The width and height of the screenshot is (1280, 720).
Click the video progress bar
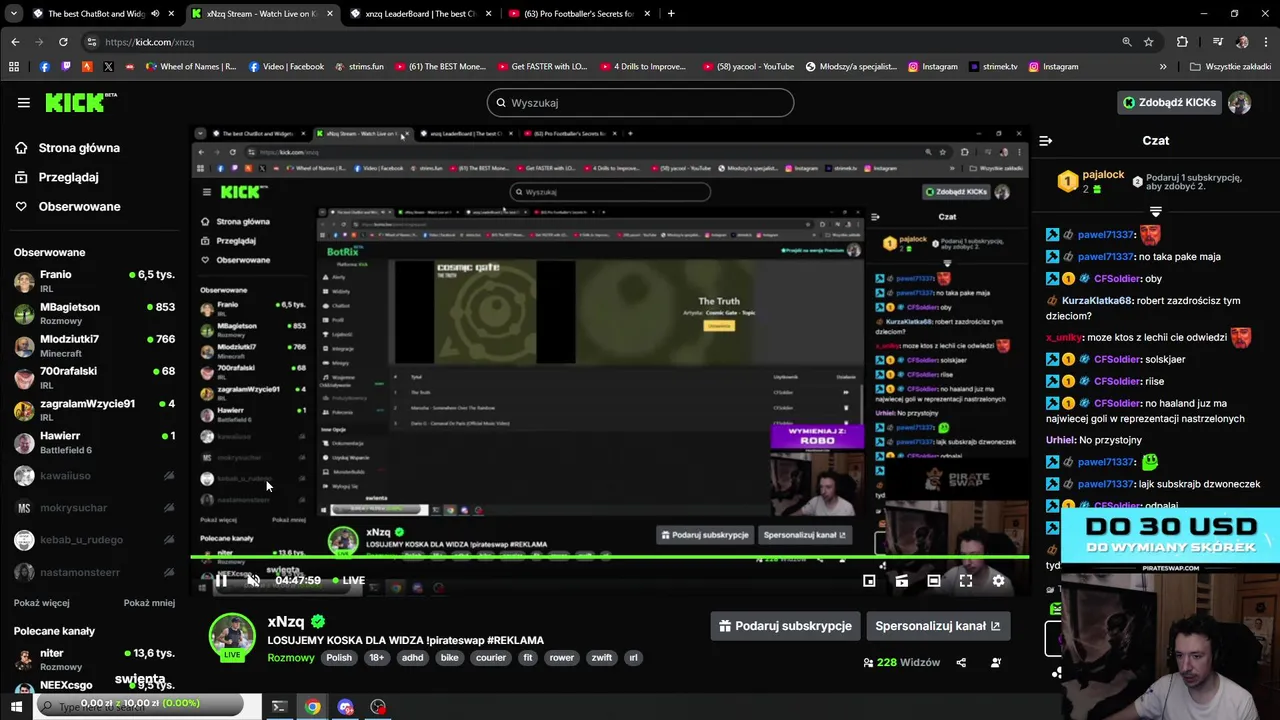pyautogui.click(x=609, y=557)
